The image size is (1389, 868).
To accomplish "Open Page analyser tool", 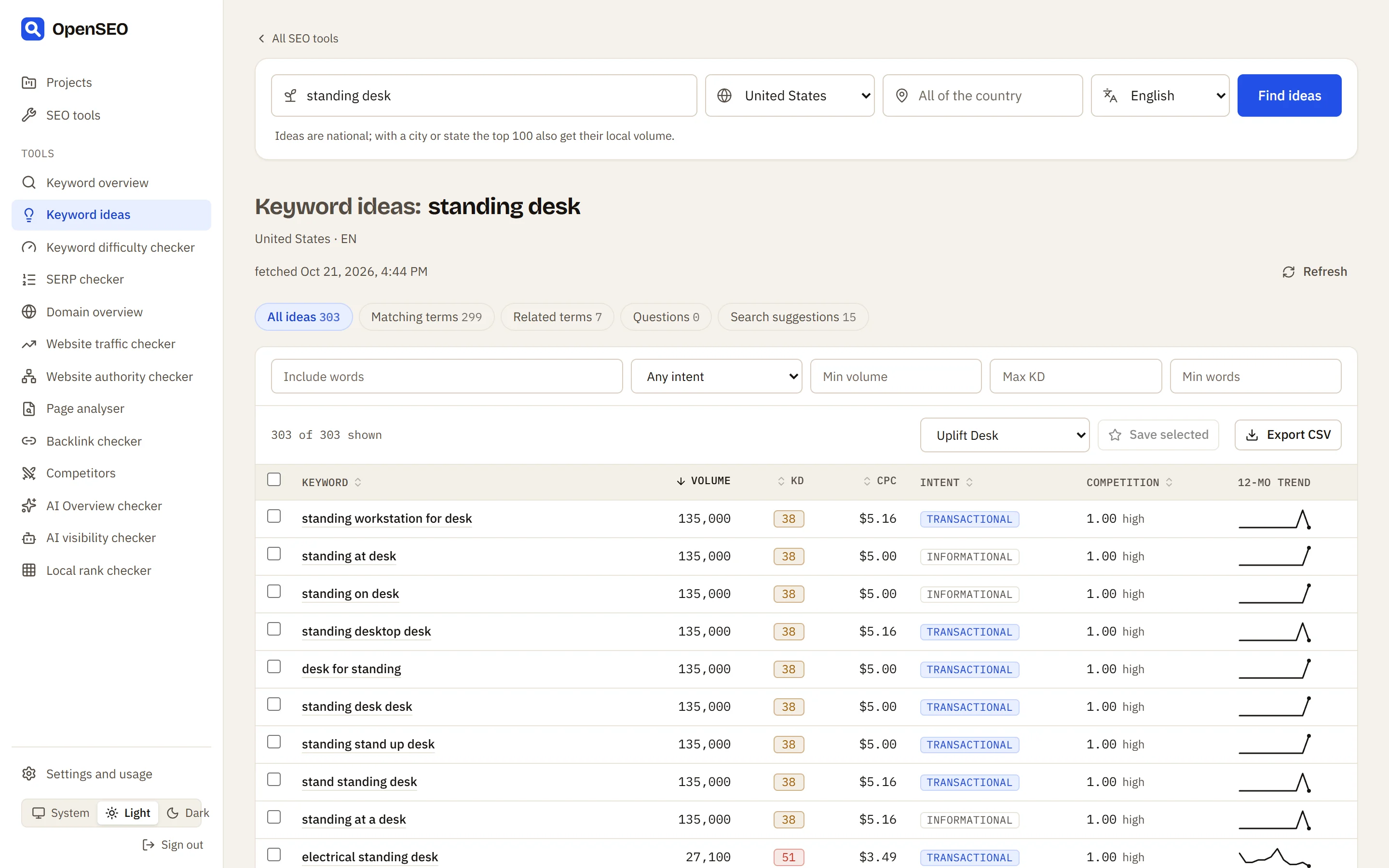I will pyautogui.click(x=111, y=408).
